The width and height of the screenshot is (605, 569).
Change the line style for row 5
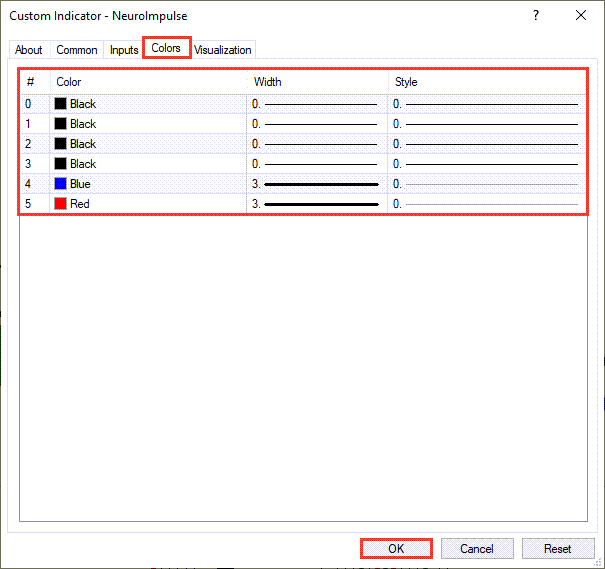(x=486, y=204)
